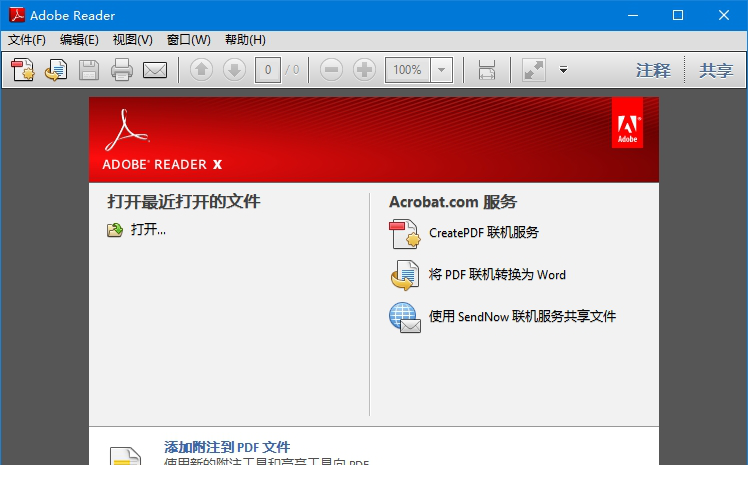
Task: Click 使用 SendNow 联机服务共享文件 link
Action: [x=522, y=316]
